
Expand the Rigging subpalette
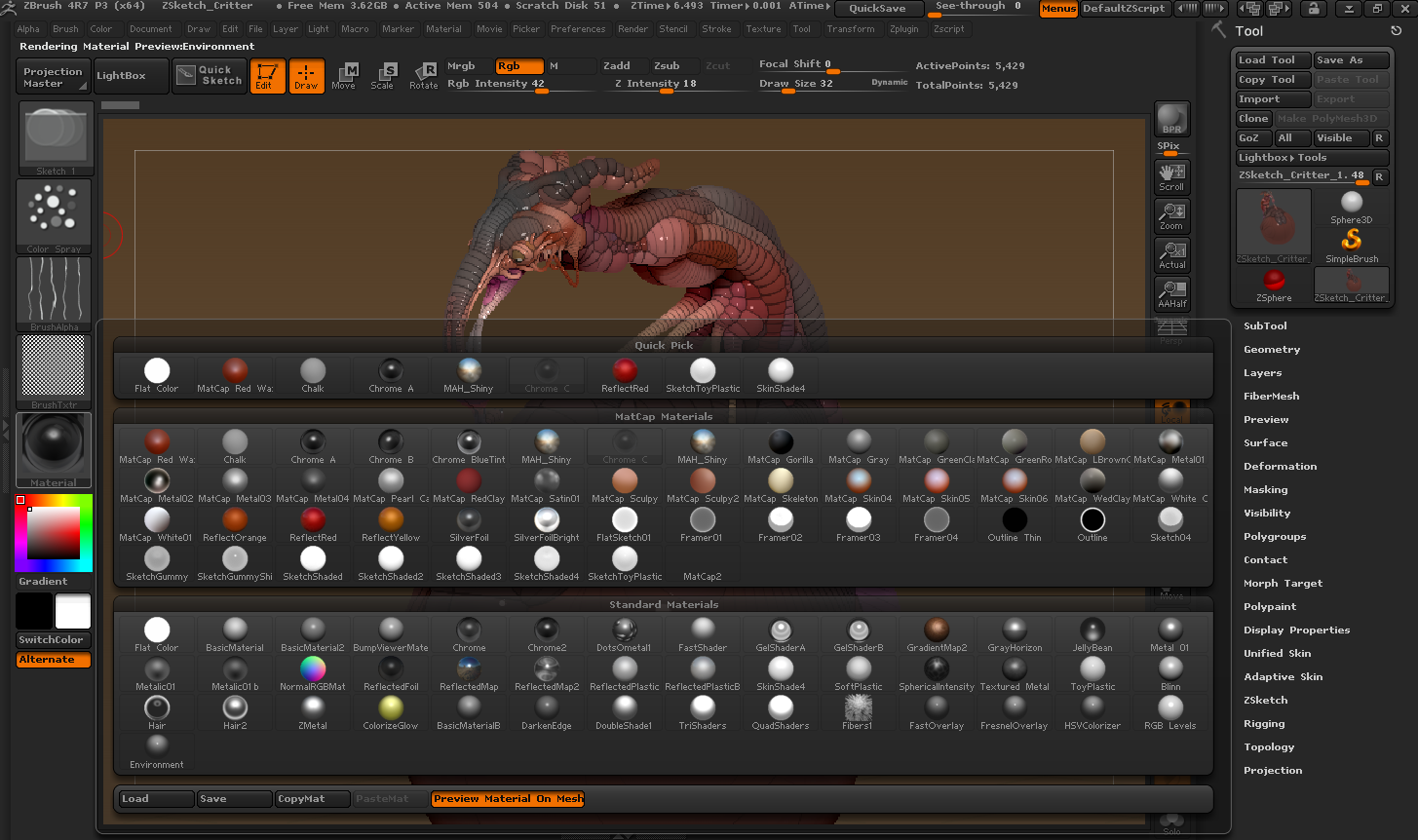[1264, 724]
